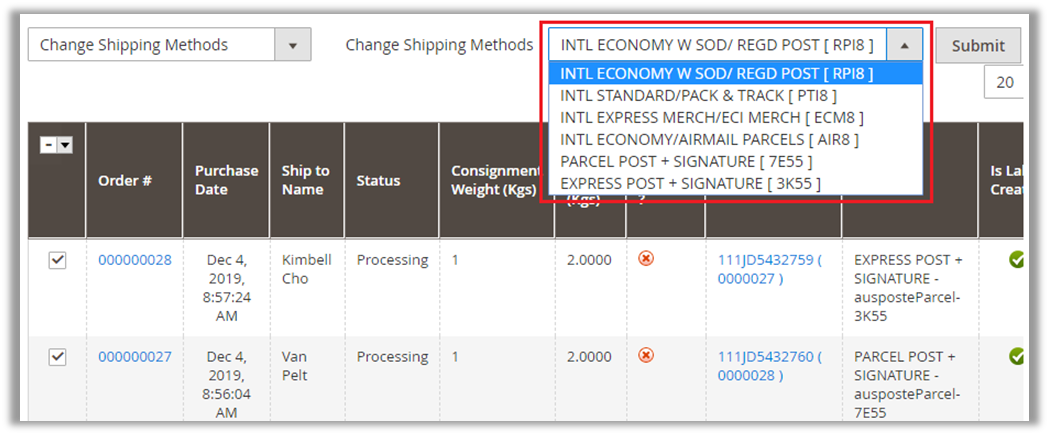Open the left Change Shipping Methods dropdown
Screen dimensions: 1049x435
(x=169, y=45)
